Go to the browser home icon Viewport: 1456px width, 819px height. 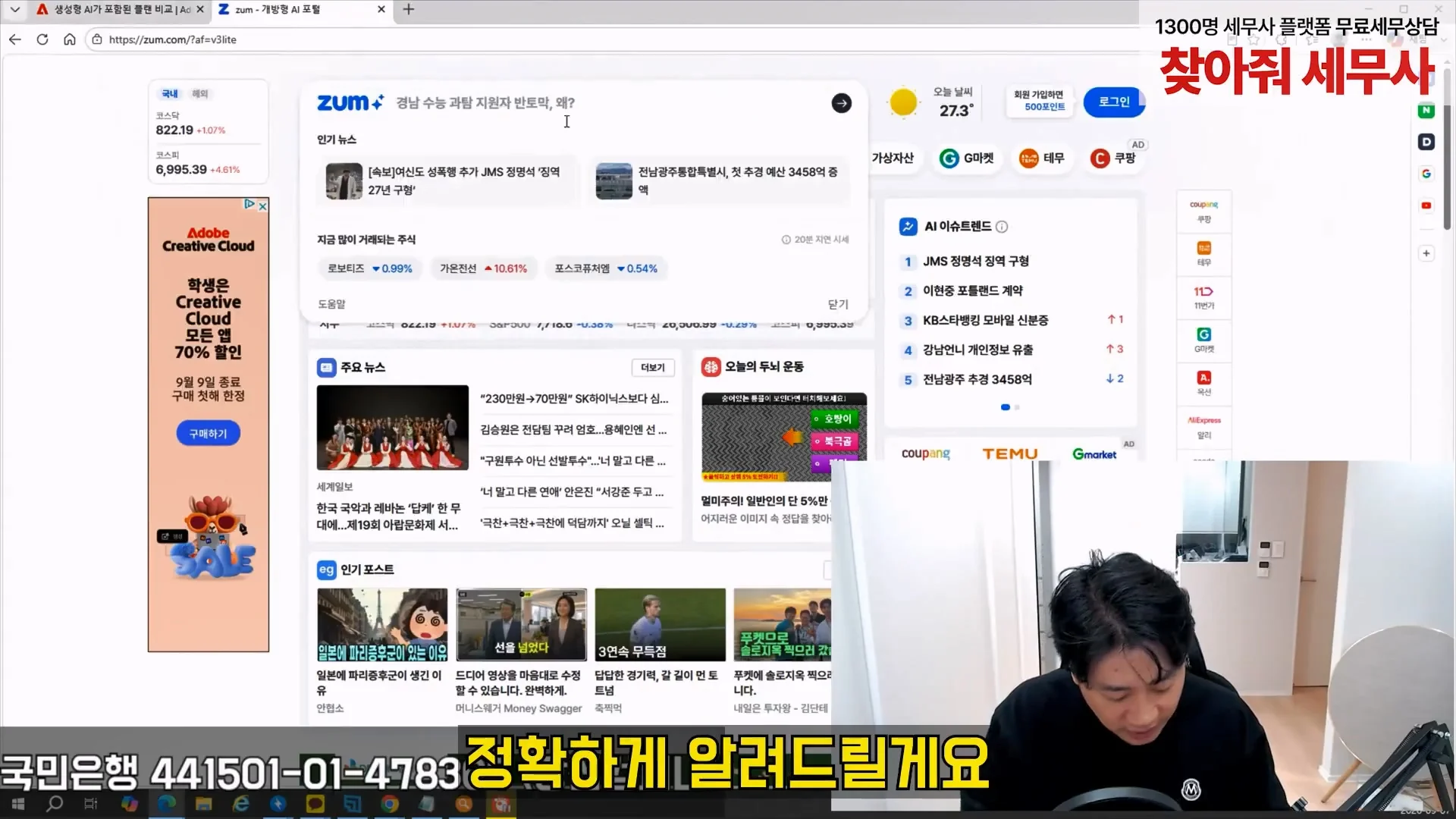tap(70, 39)
